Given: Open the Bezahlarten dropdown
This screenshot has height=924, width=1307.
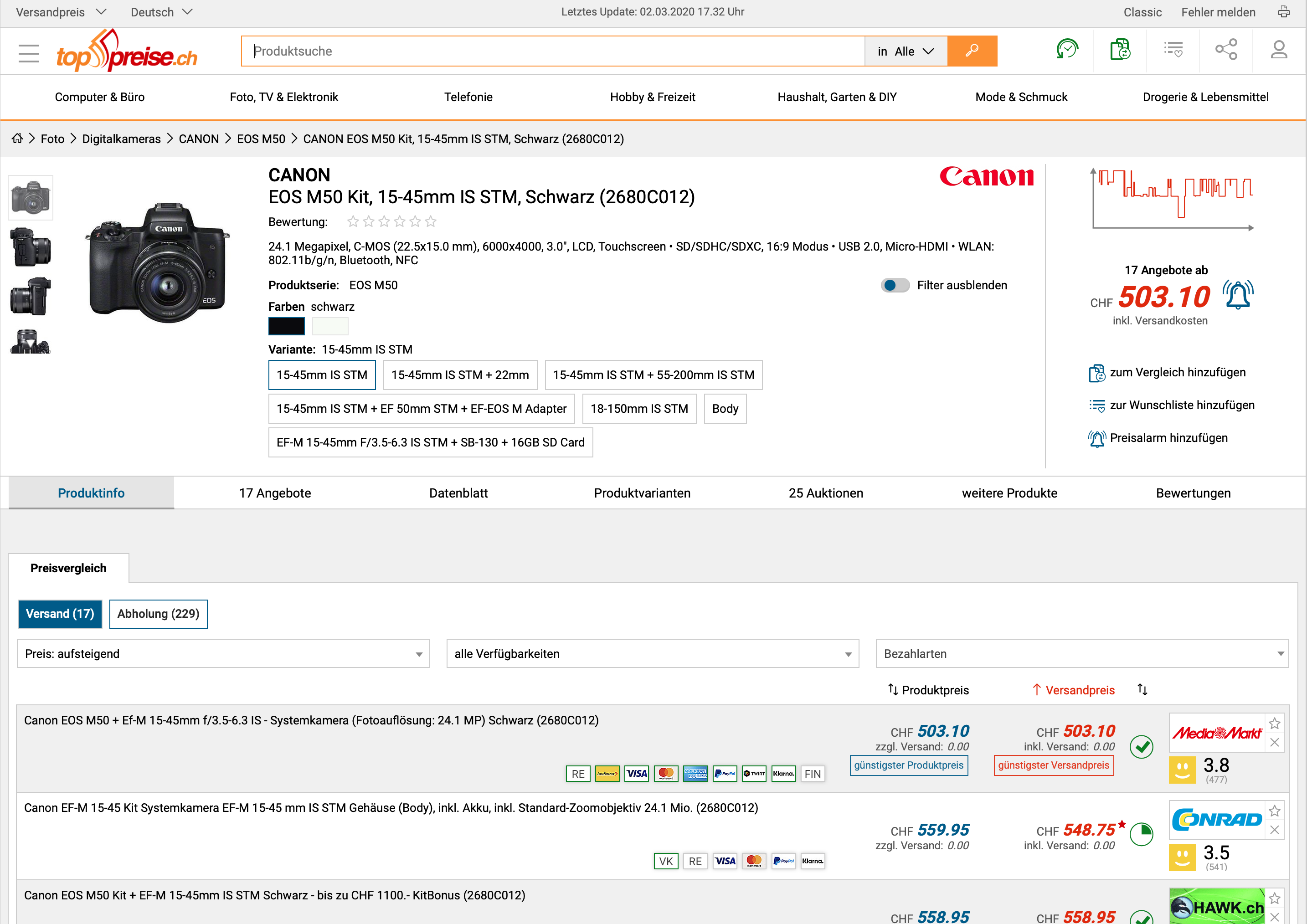Looking at the screenshot, I should [x=1081, y=654].
